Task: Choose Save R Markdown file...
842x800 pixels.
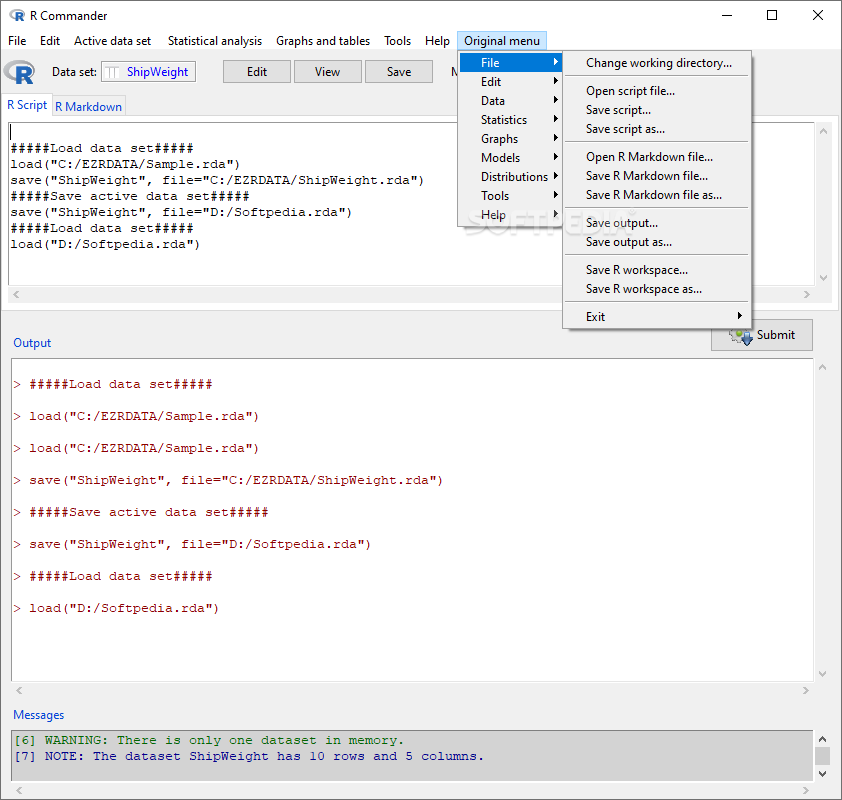Action: 657,176
